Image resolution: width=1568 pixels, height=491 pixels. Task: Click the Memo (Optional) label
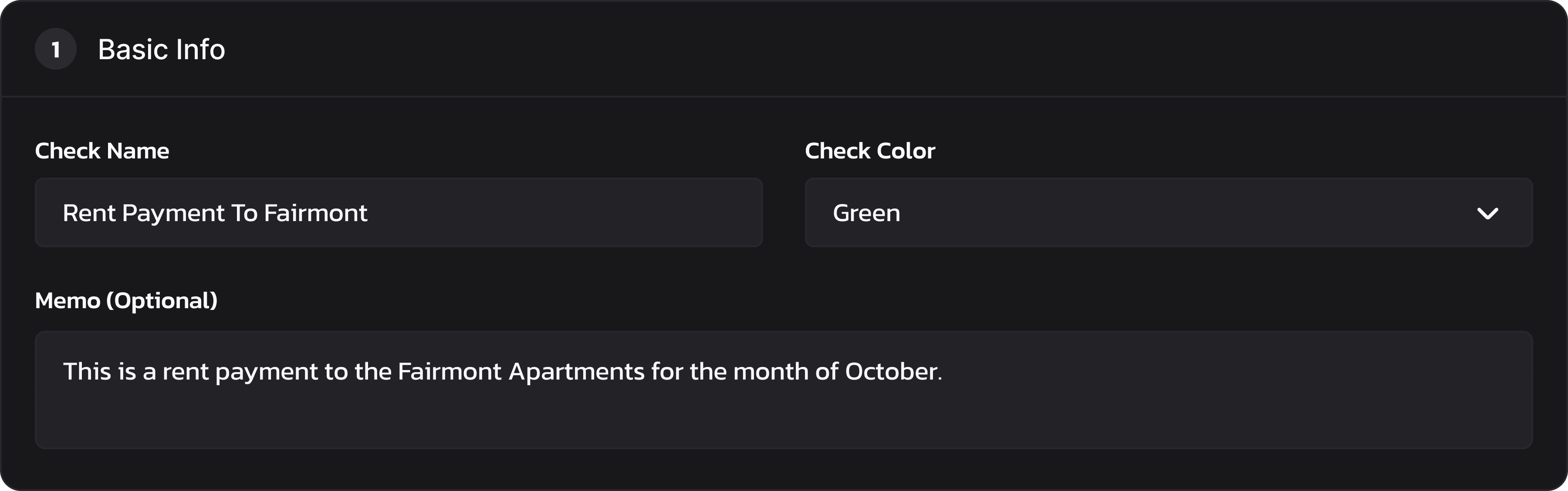coord(126,300)
